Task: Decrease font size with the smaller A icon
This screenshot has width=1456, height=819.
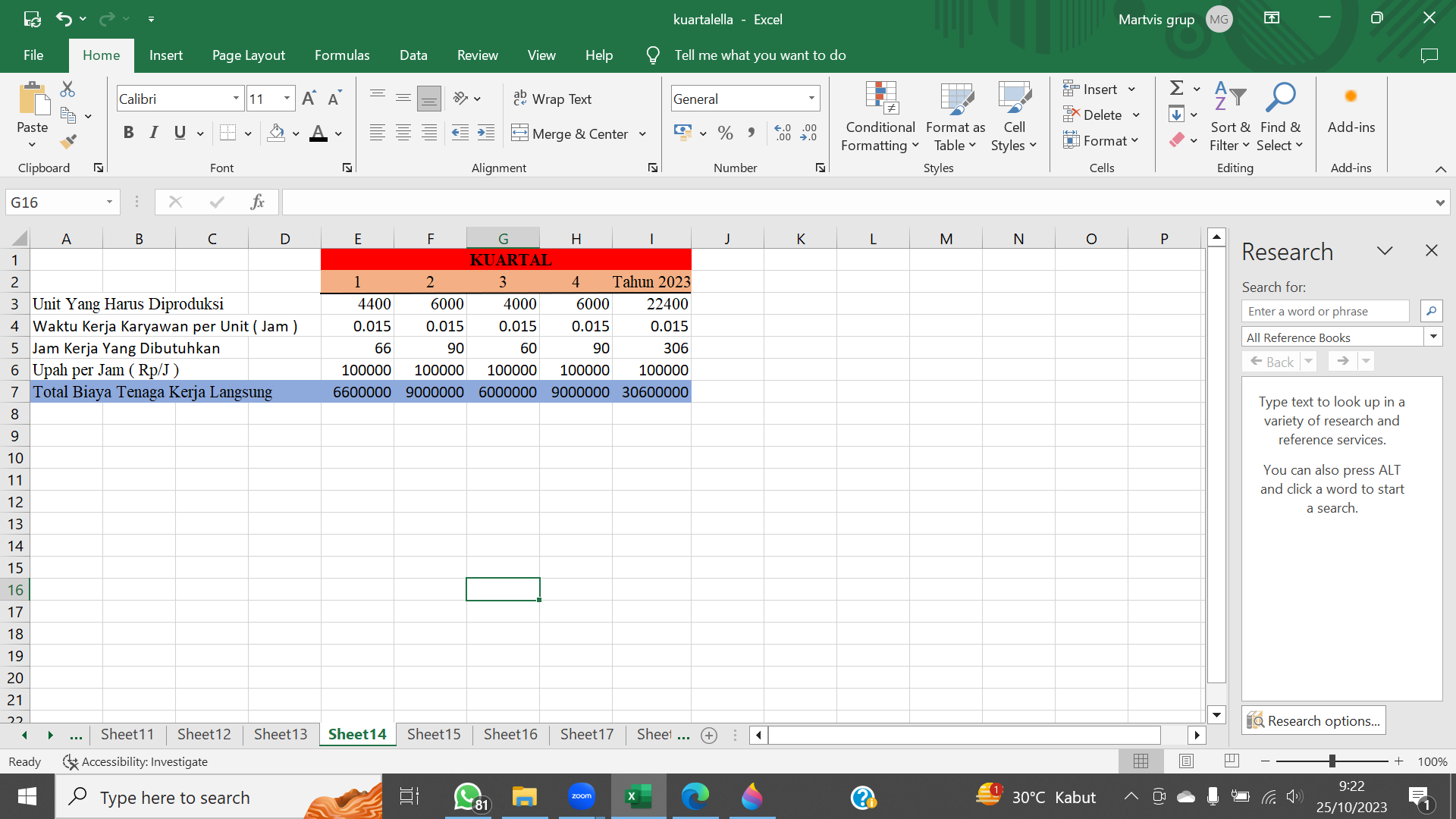Action: 334,99
